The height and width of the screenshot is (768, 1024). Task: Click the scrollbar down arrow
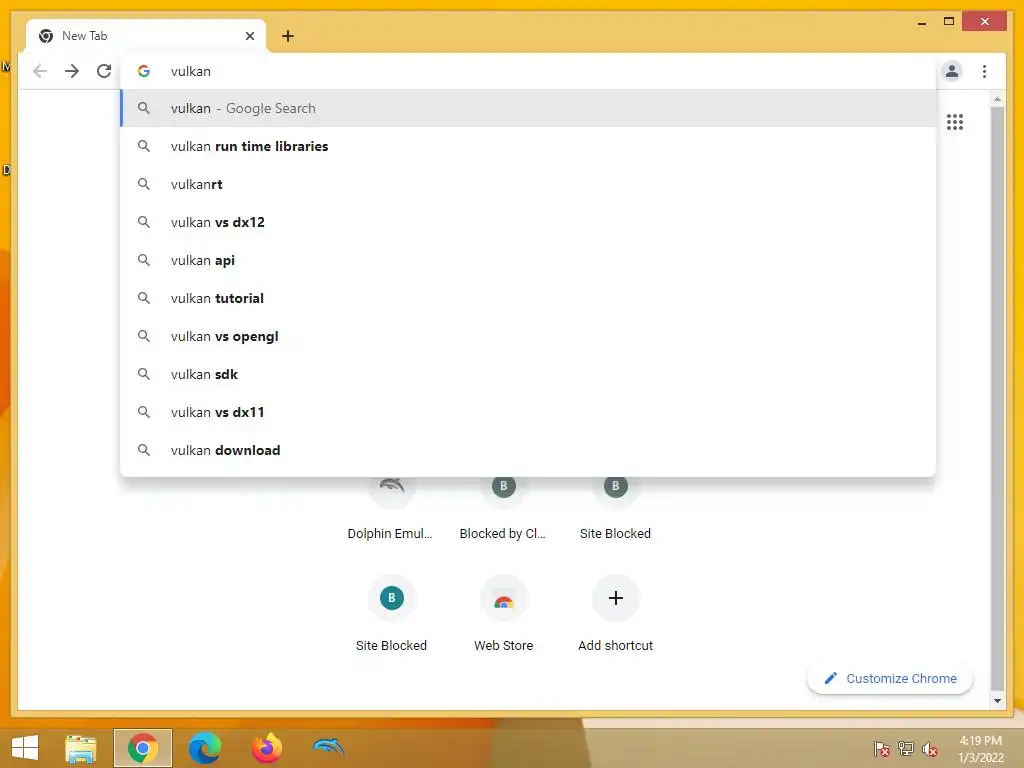tap(997, 701)
